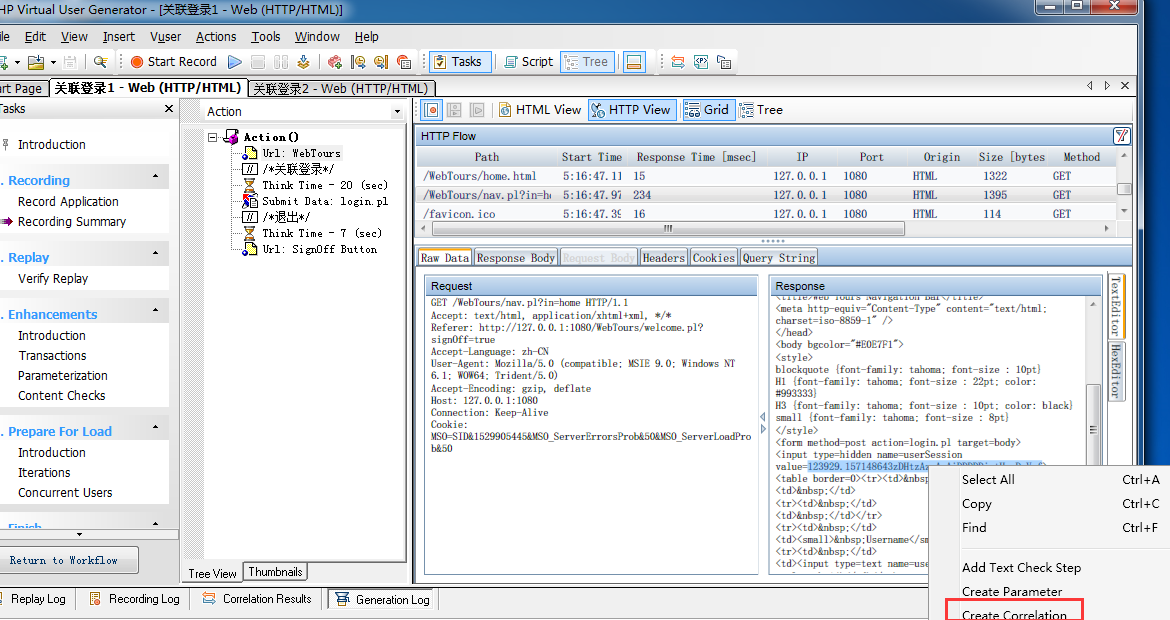This screenshot has width=1170, height=620.
Task: Open Verify Replay task
Action: coord(53,278)
